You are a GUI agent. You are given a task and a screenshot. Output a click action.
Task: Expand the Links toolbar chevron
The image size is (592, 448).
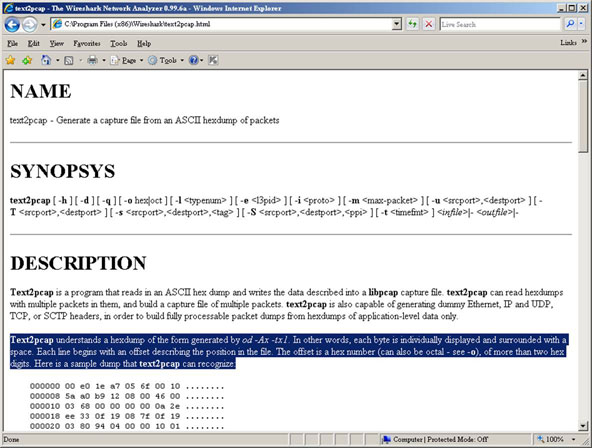point(584,42)
